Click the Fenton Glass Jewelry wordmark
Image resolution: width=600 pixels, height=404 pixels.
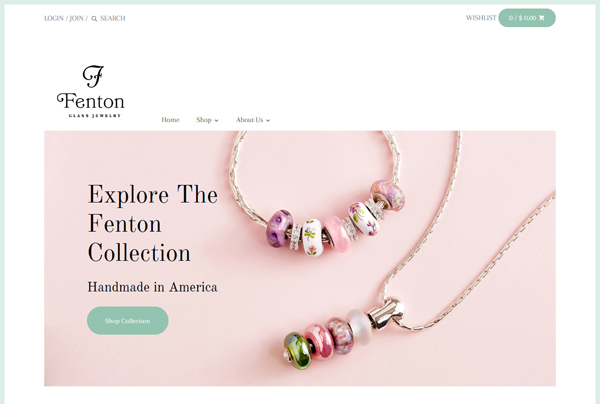coord(91,105)
